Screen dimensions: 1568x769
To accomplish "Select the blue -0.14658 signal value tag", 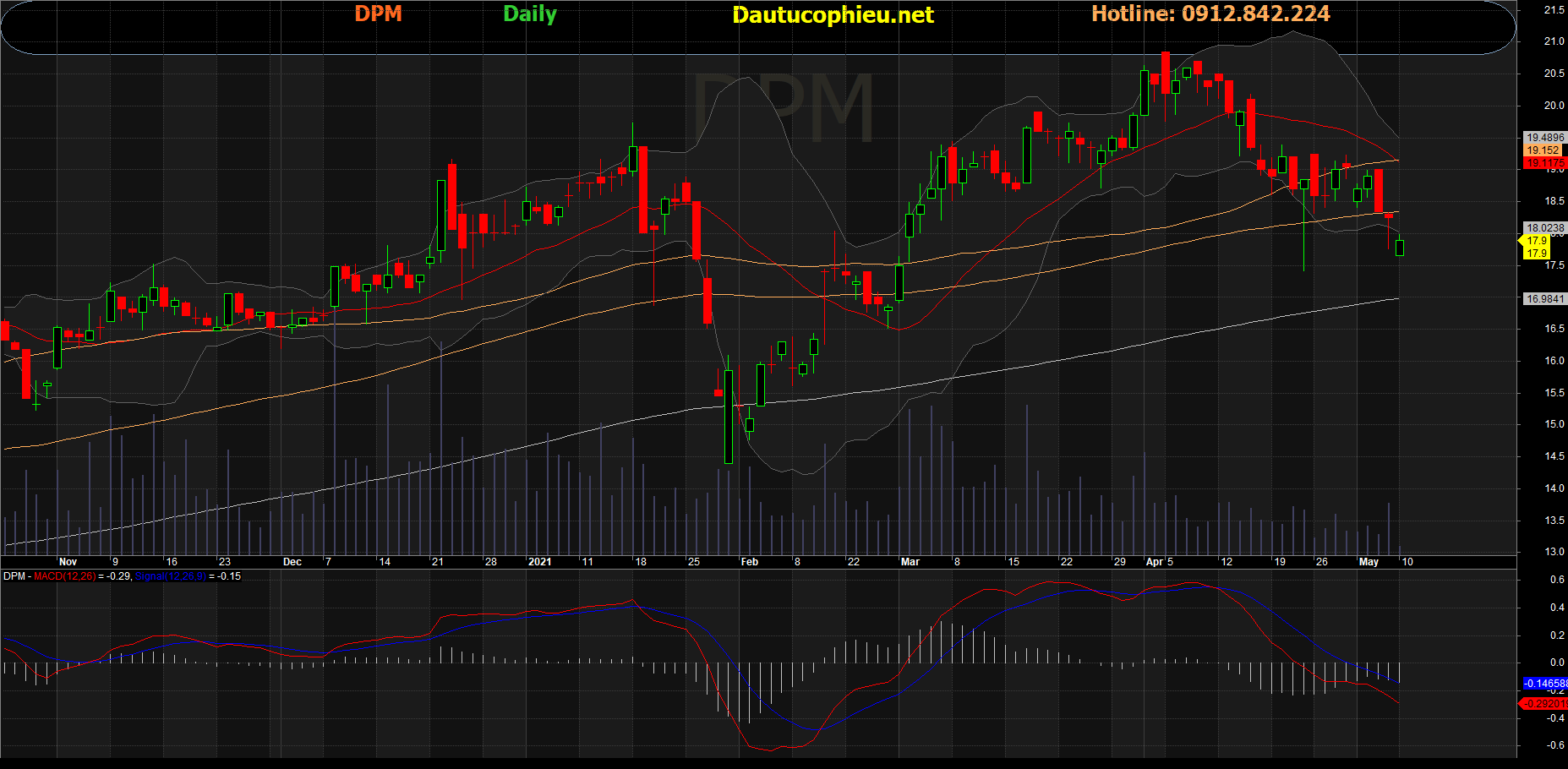I will (1545, 684).
